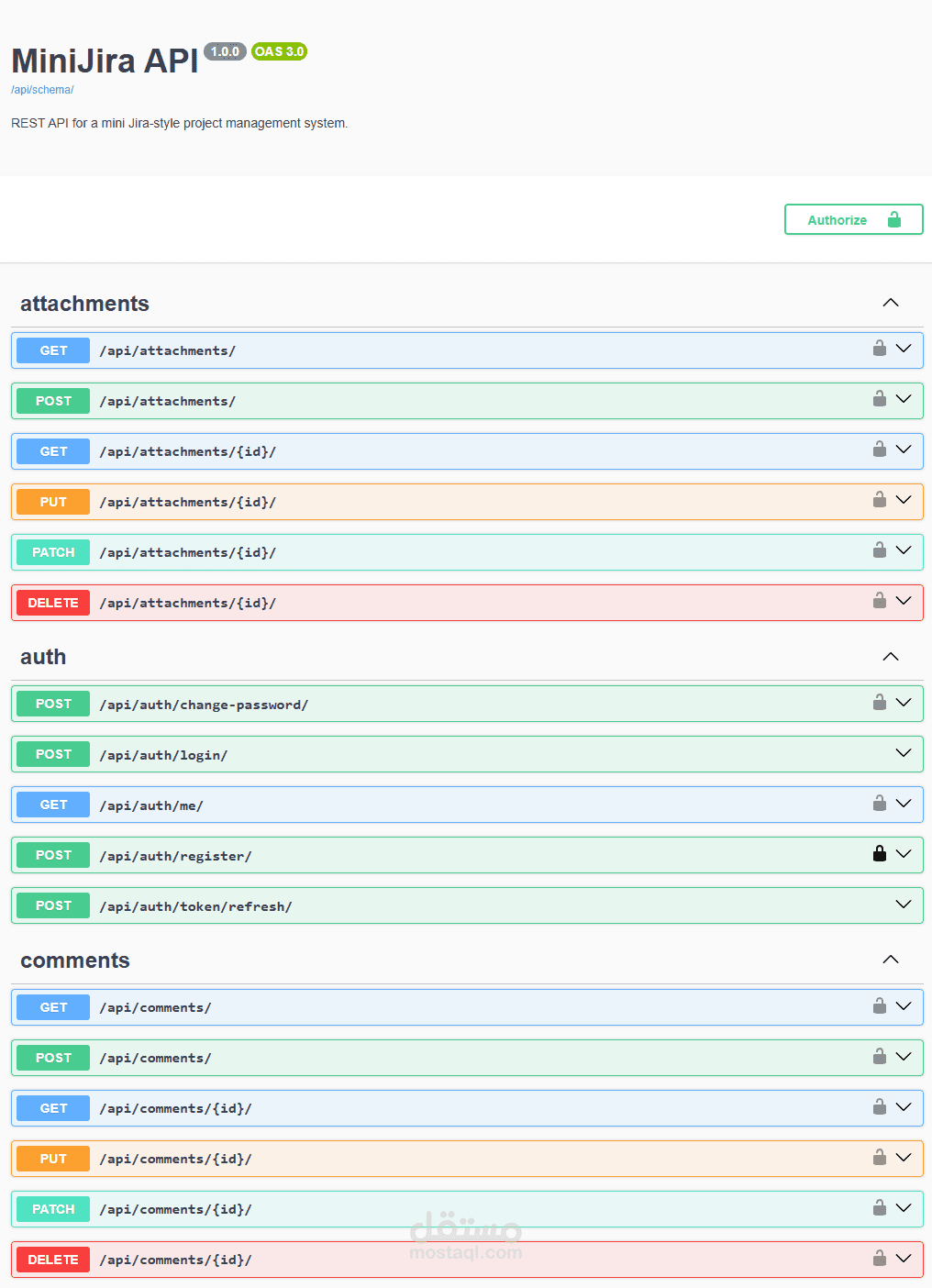The width and height of the screenshot is (932, 1288).
Task: Click POST /api/comments/ path text
Action: [x=155, y=1058]
